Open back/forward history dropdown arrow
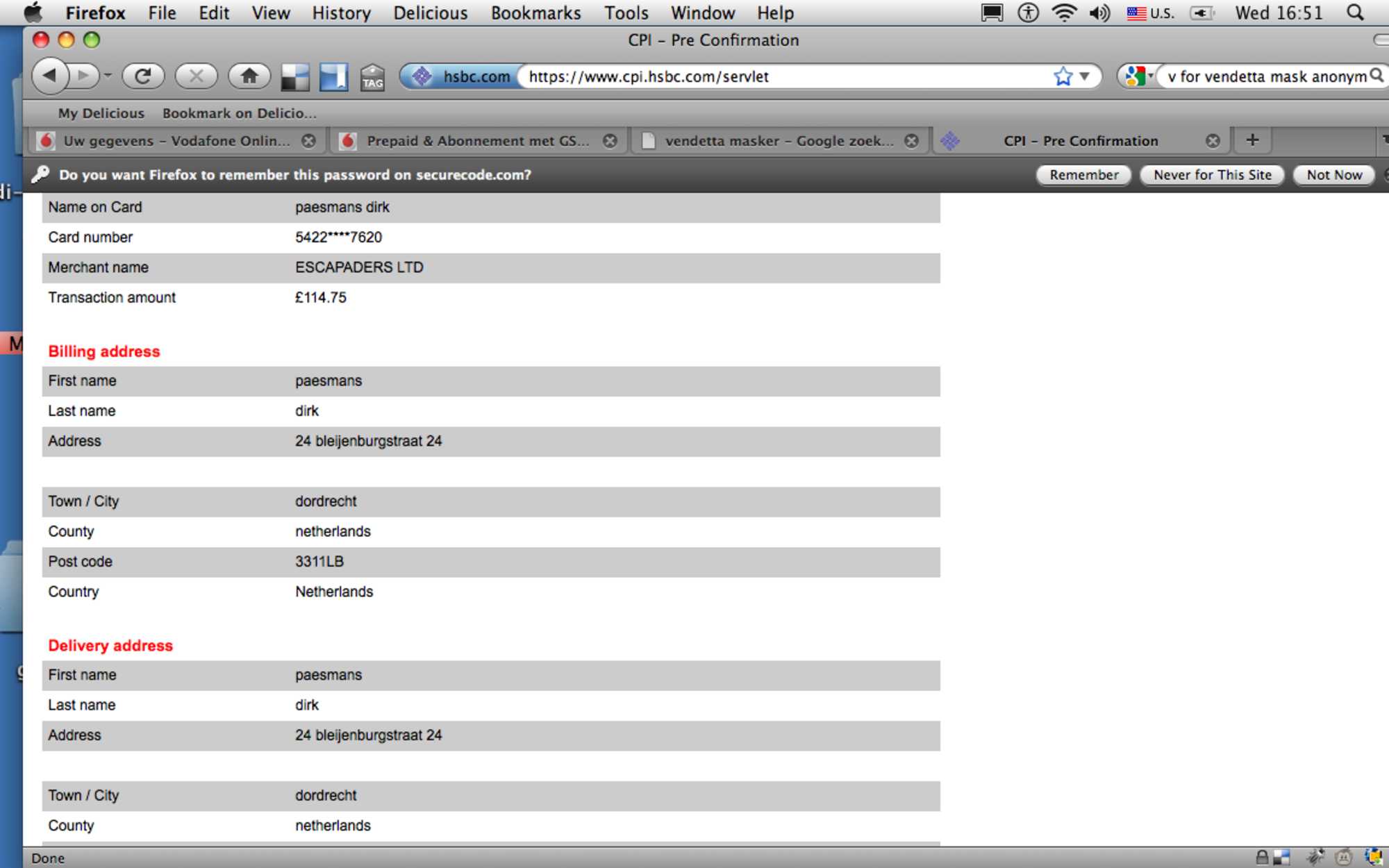 tap(108, 76)
